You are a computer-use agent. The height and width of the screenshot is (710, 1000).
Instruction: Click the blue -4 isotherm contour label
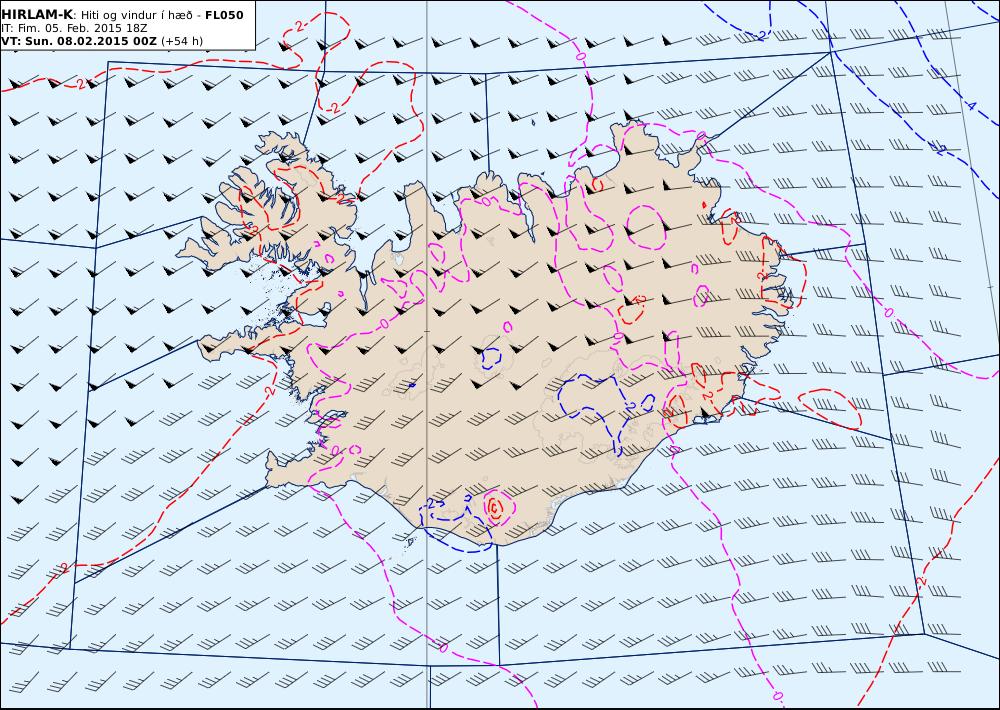point(971,106)
